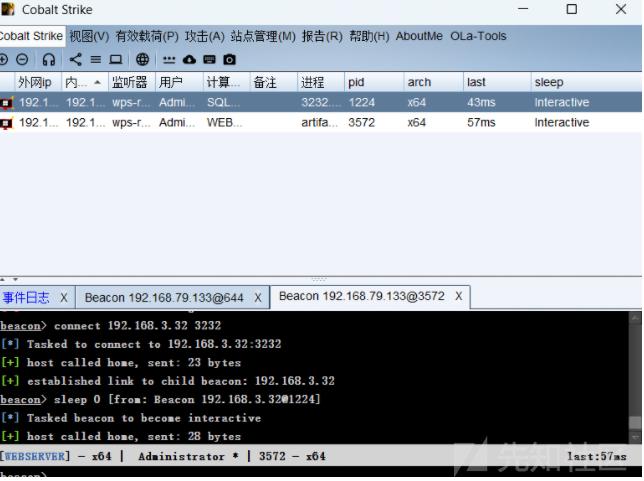Sort by the 备注 column header

(x=274, y=83)
